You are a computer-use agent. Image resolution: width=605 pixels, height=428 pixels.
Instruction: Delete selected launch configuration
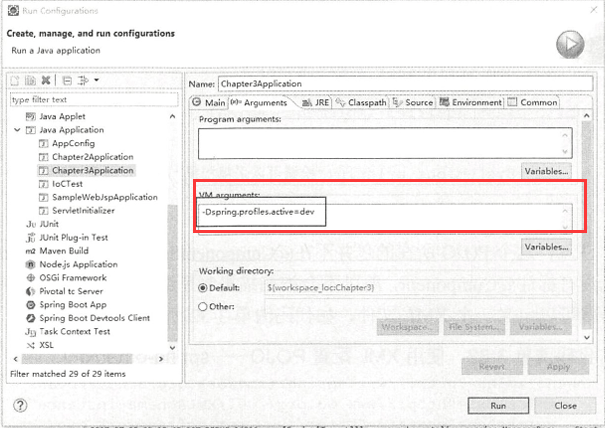click(46, 80)
